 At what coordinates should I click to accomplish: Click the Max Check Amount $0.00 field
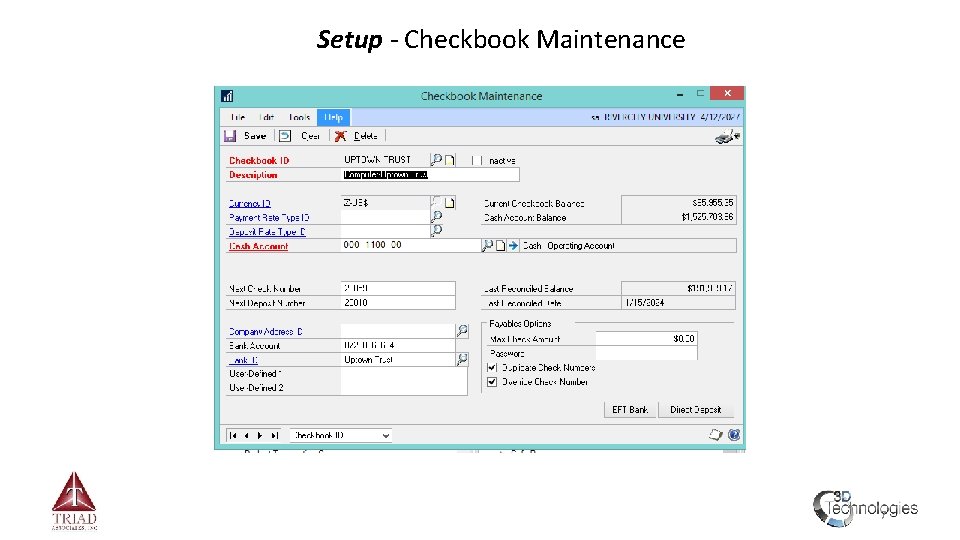point(647,339)
